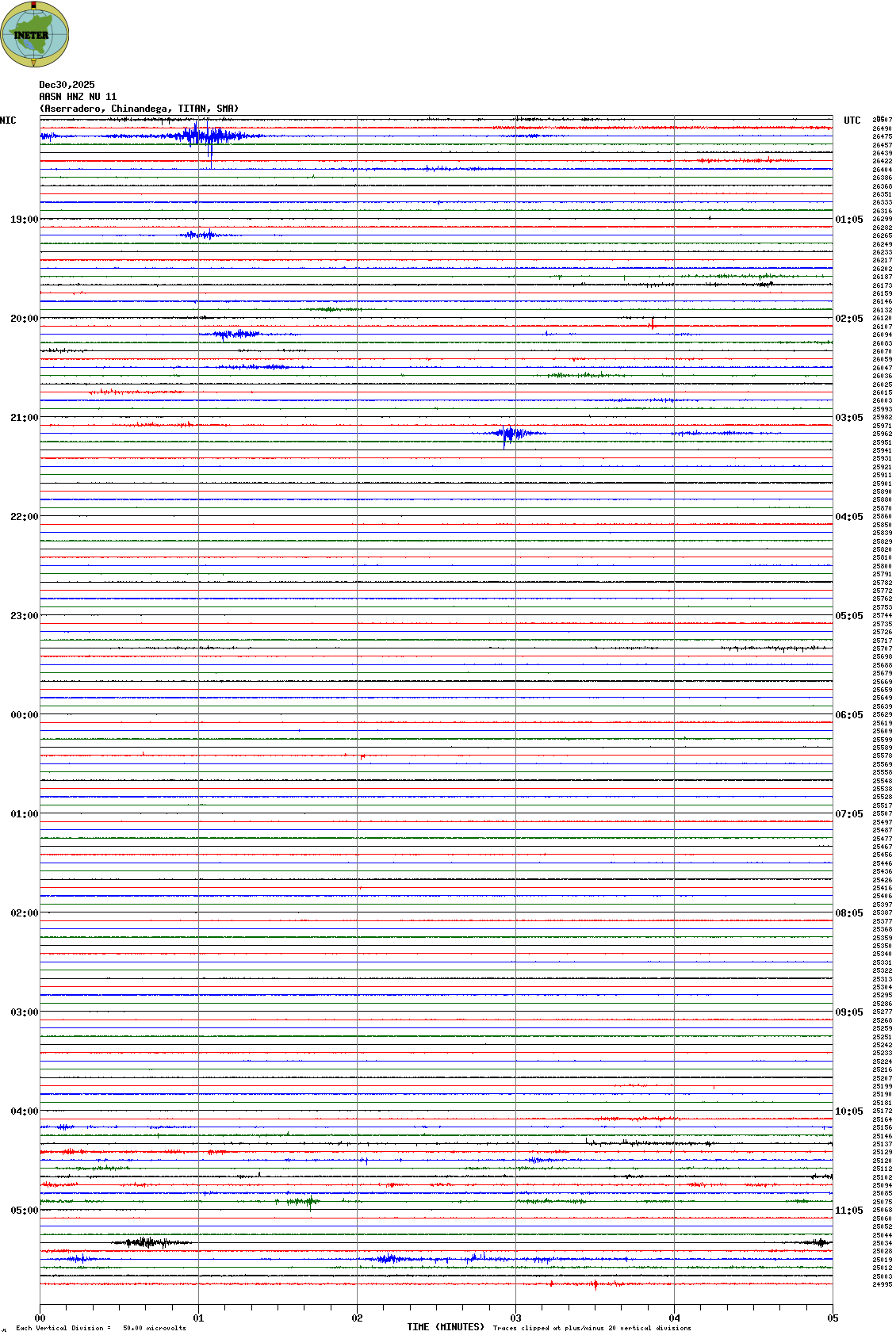Click the red spike on the 20:00 row
896x1339 pixels.
pos(652,323)
